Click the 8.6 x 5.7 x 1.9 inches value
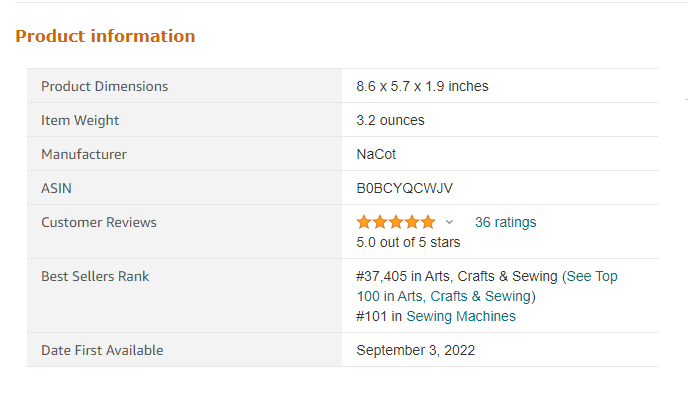The image size is (688, 395). point(422,86)
